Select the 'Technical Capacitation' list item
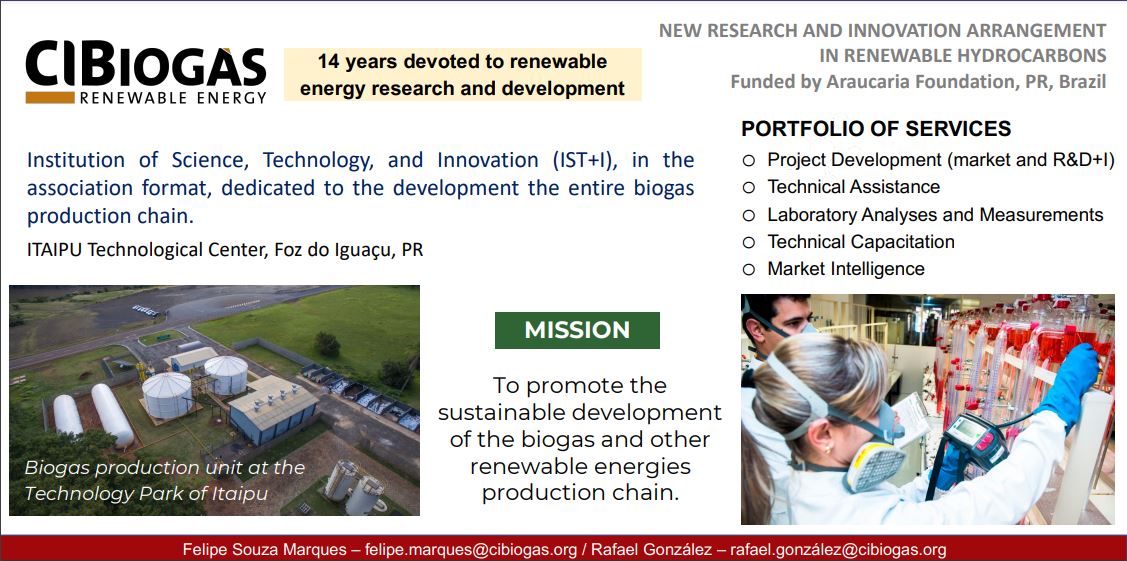The width and height of the screenshot is (1127, 561). (860, 241)
